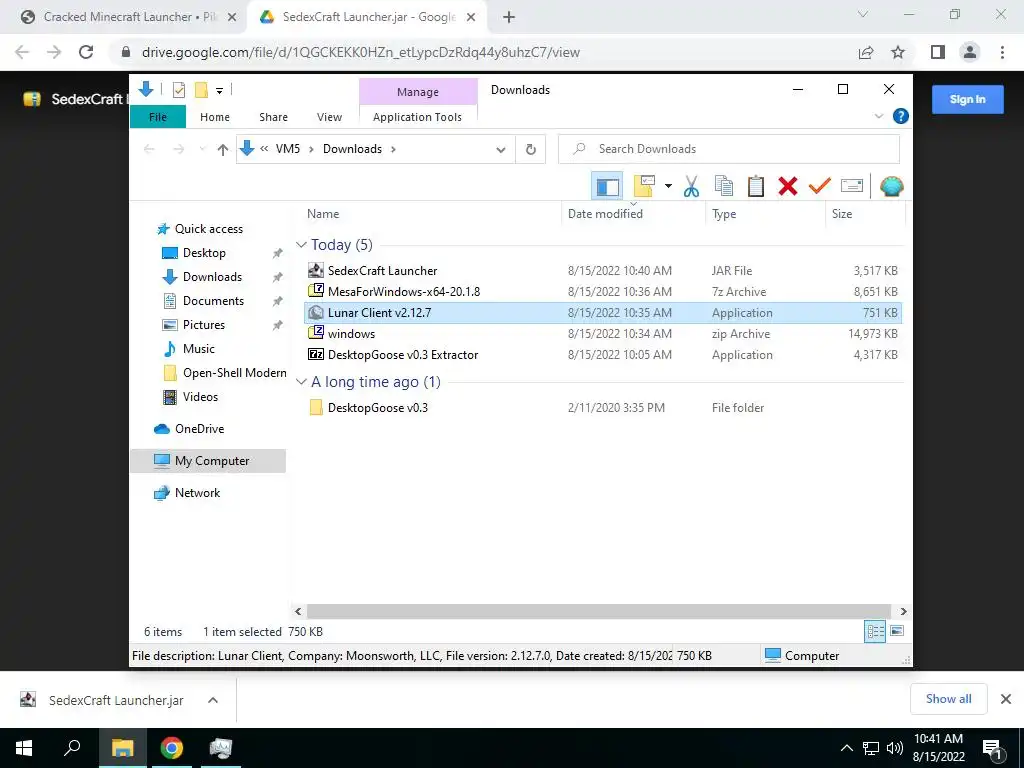This screenshot has width=1024, height=768.
Task: Click the Copy toolbar icon
Action: tap(724, 186)
